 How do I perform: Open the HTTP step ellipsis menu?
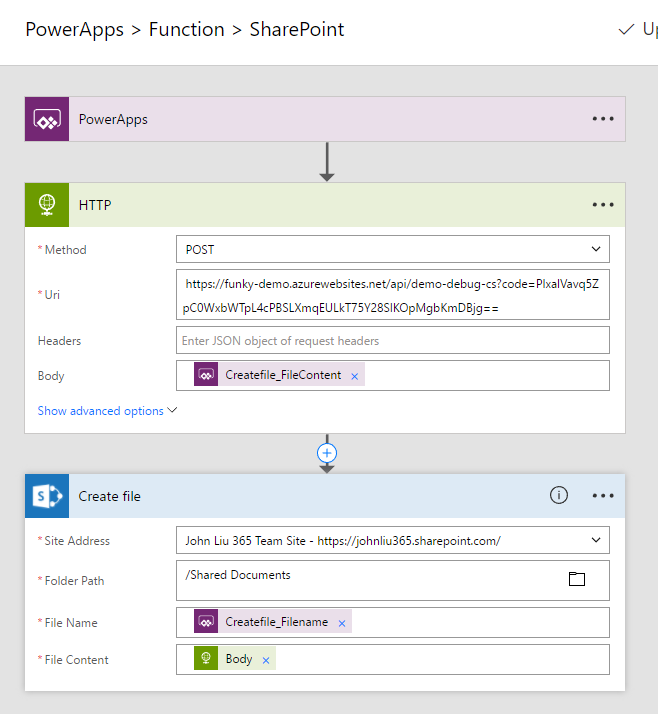[x=602, y=205]
